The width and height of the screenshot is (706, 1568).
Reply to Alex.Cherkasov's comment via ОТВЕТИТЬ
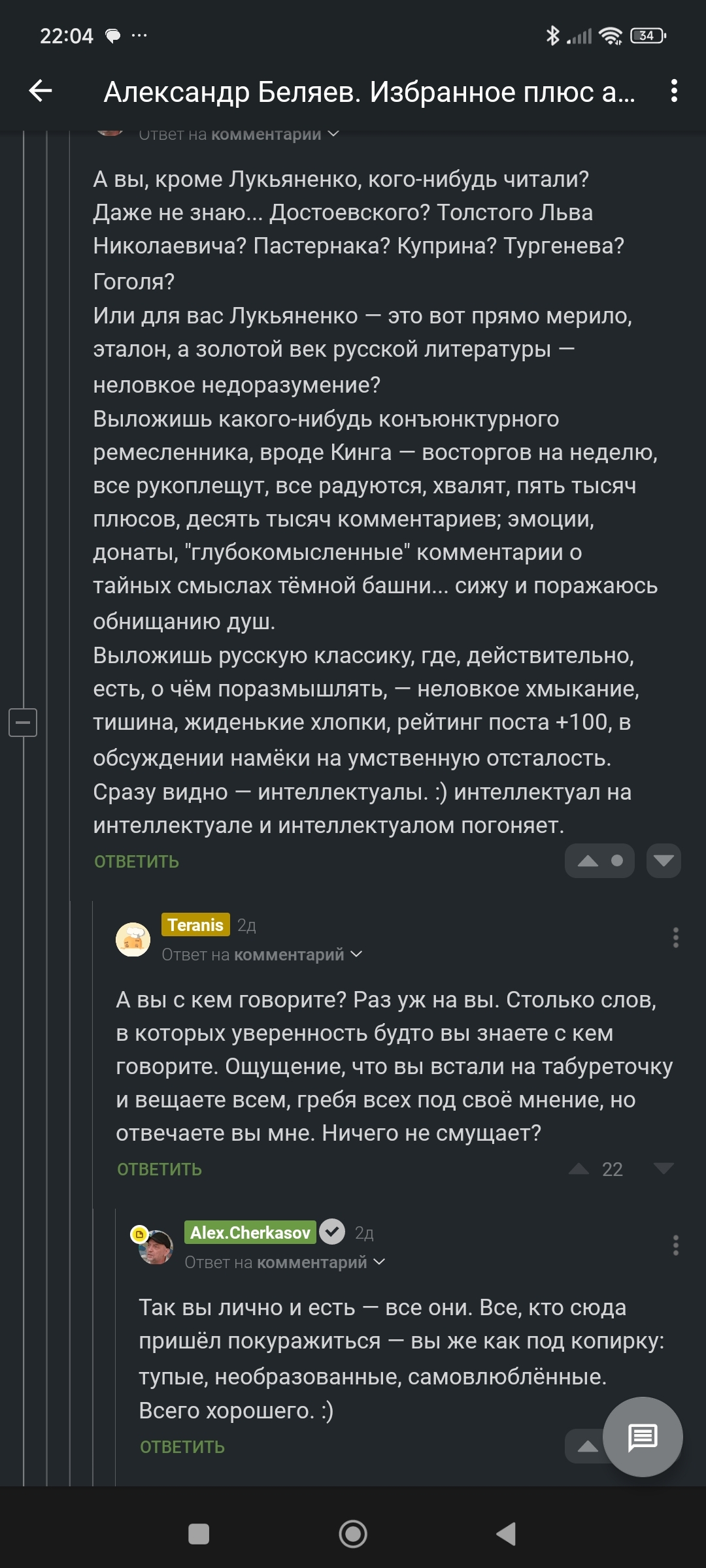[x=182, y=1447]
